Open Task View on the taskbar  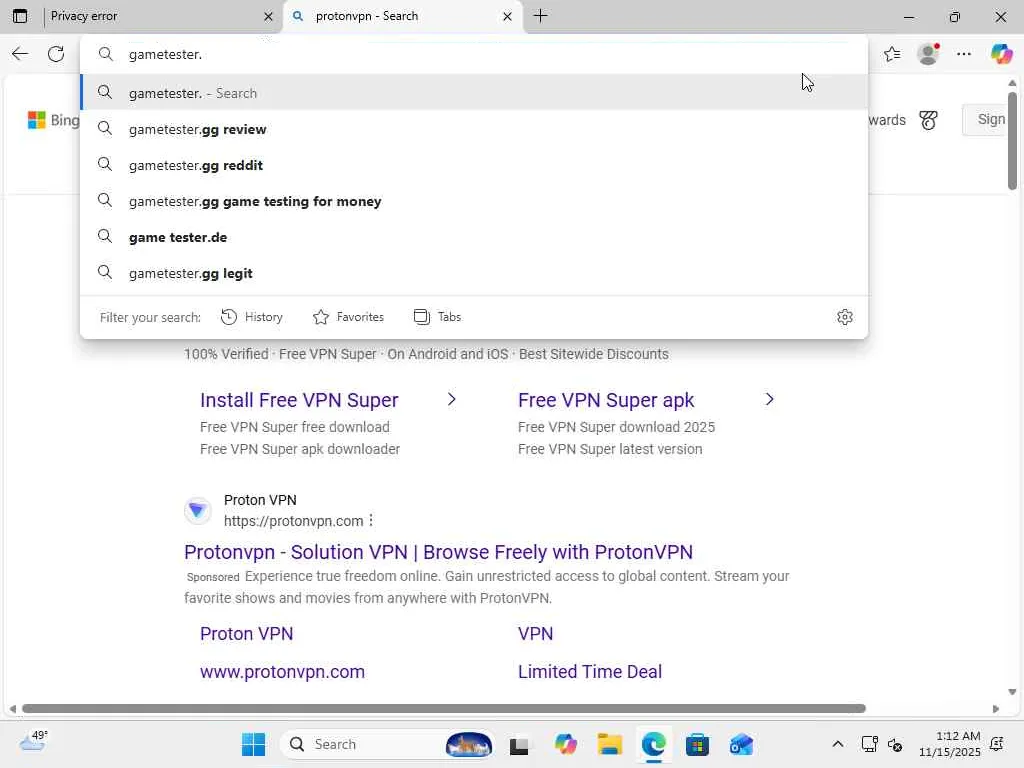click(x=519, y=744)
